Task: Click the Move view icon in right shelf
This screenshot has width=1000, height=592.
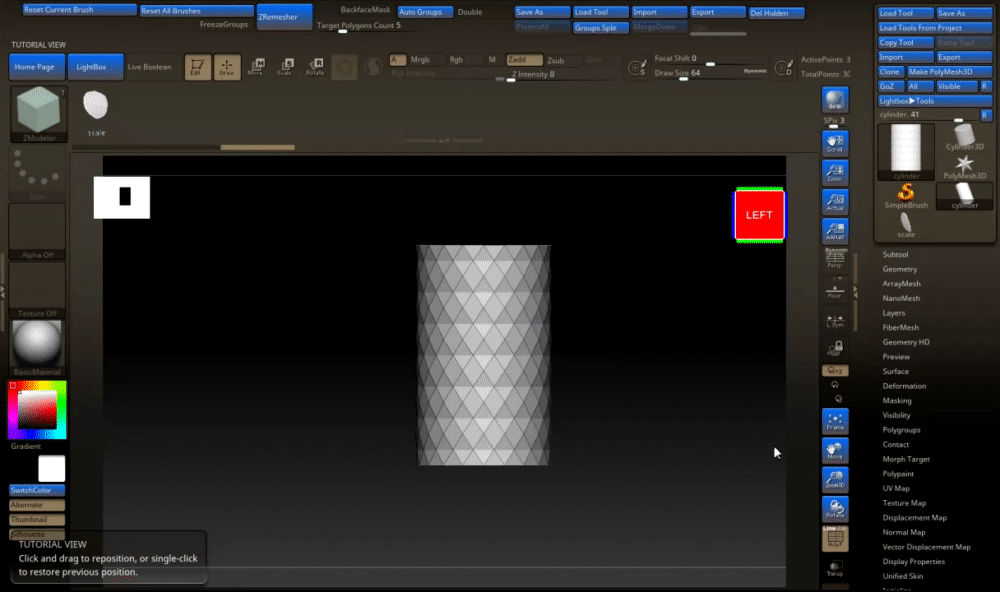Action: 835,451
